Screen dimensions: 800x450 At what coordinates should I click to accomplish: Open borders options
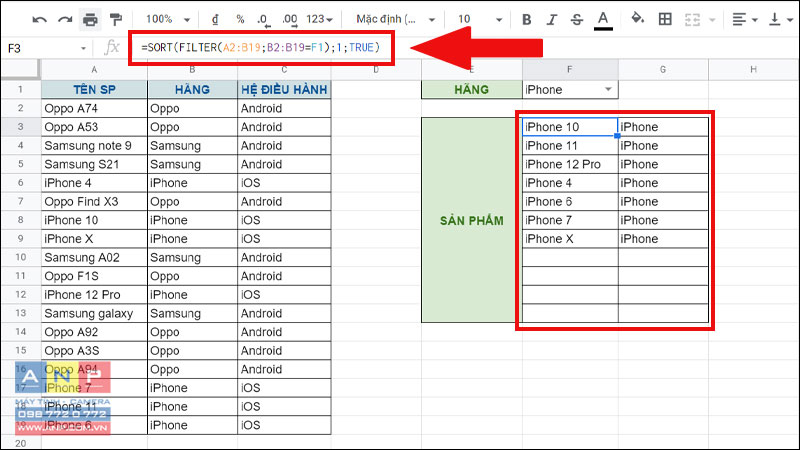pos(665,19)
